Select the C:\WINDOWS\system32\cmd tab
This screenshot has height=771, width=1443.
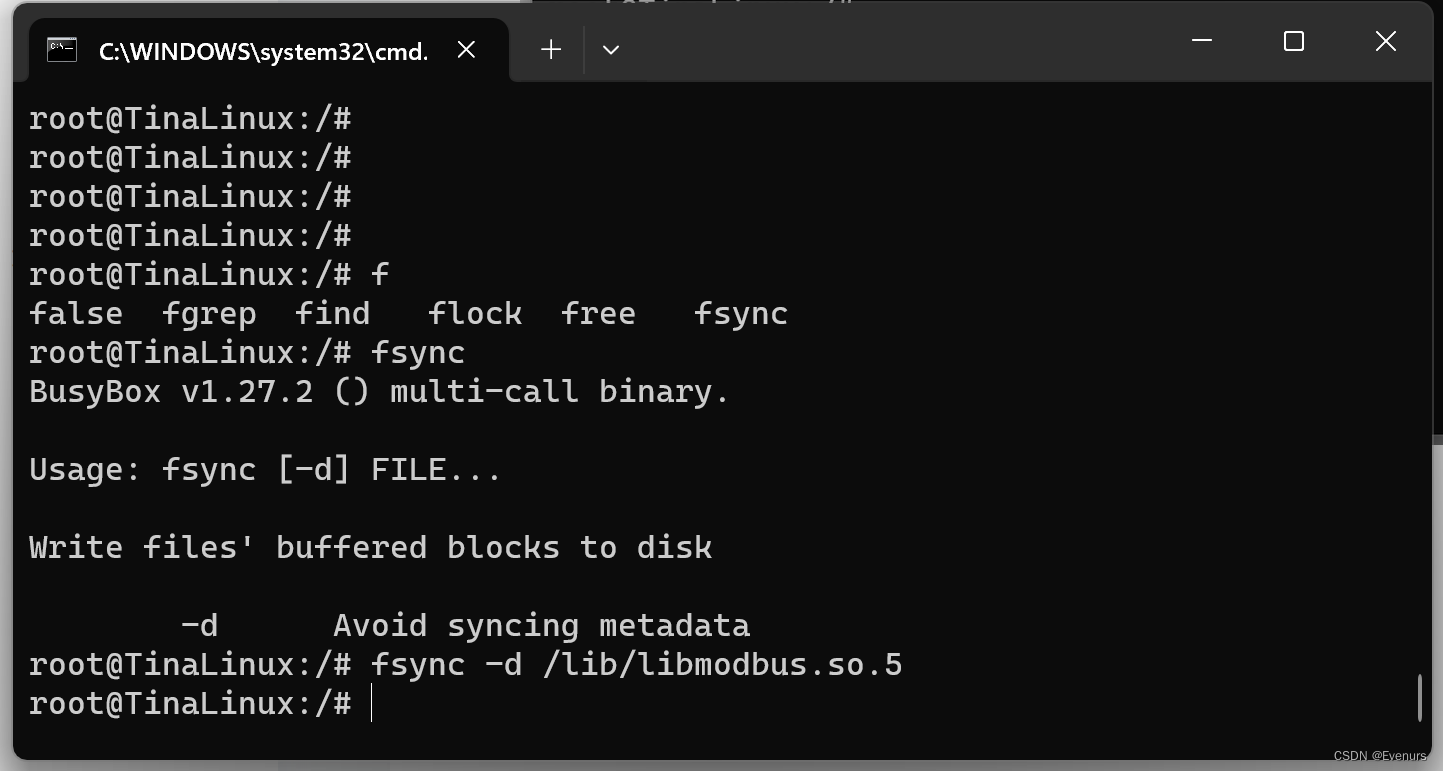(x=263, y=51)
